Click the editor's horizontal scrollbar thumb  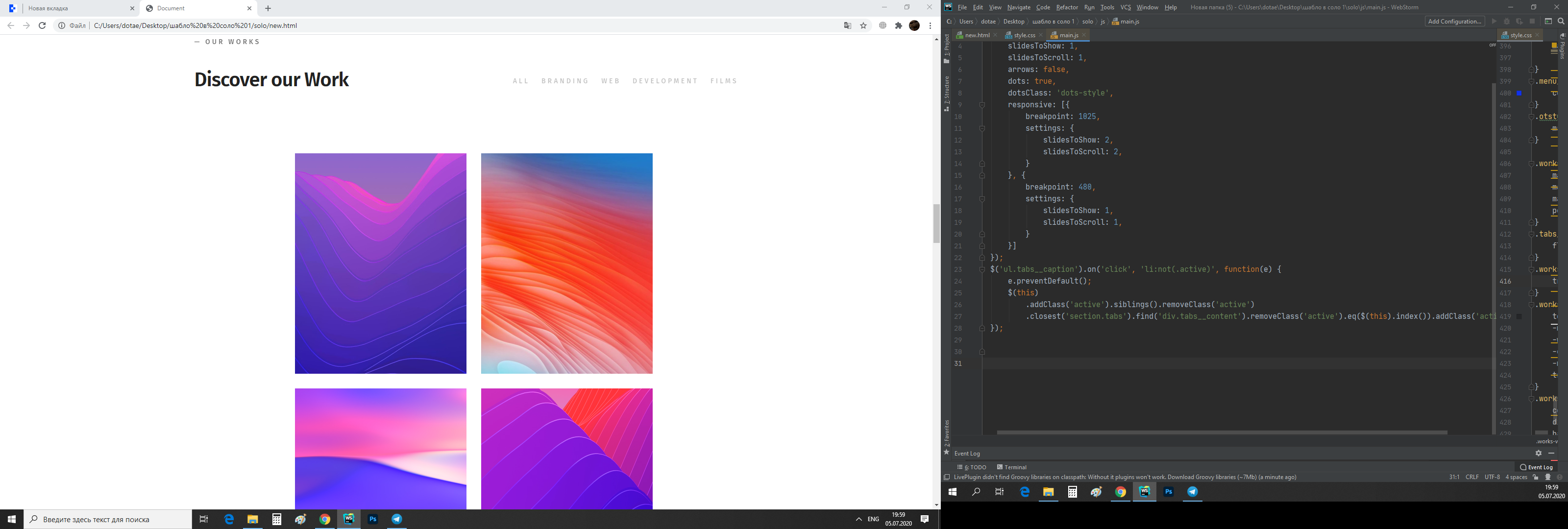coord(1222,433)
